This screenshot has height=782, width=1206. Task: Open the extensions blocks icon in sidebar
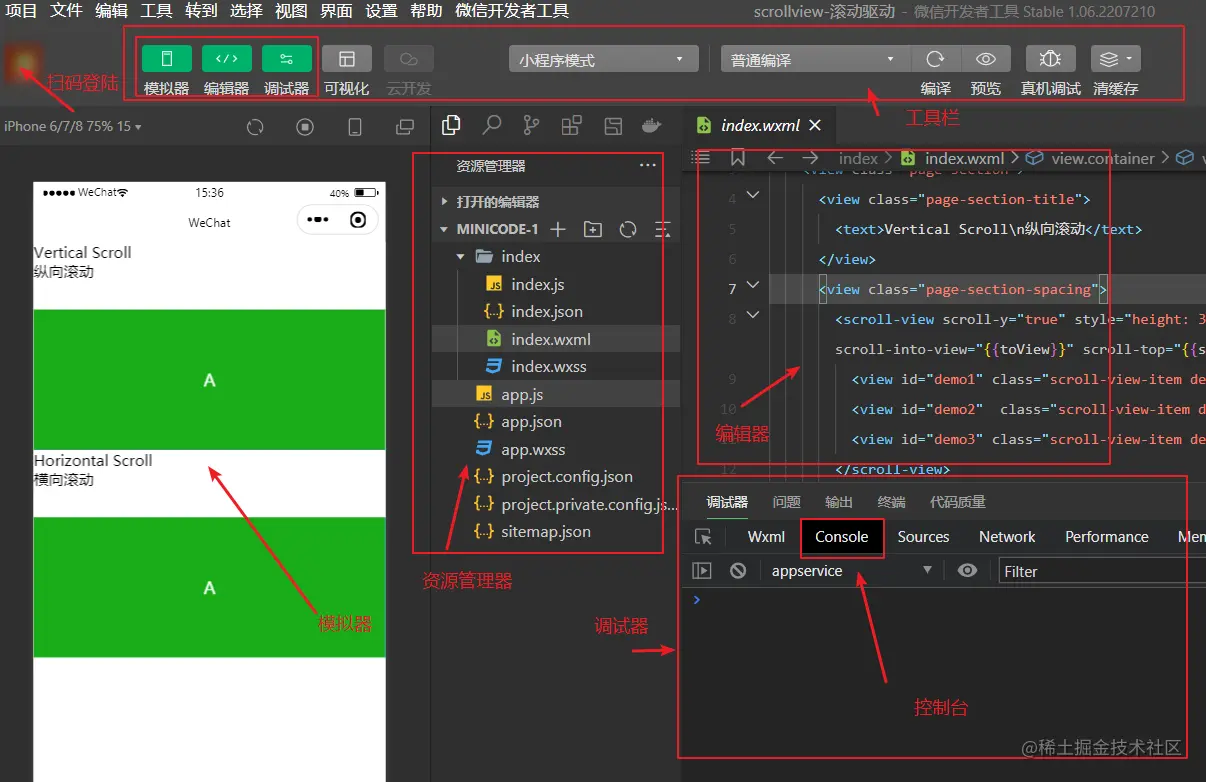571,125
